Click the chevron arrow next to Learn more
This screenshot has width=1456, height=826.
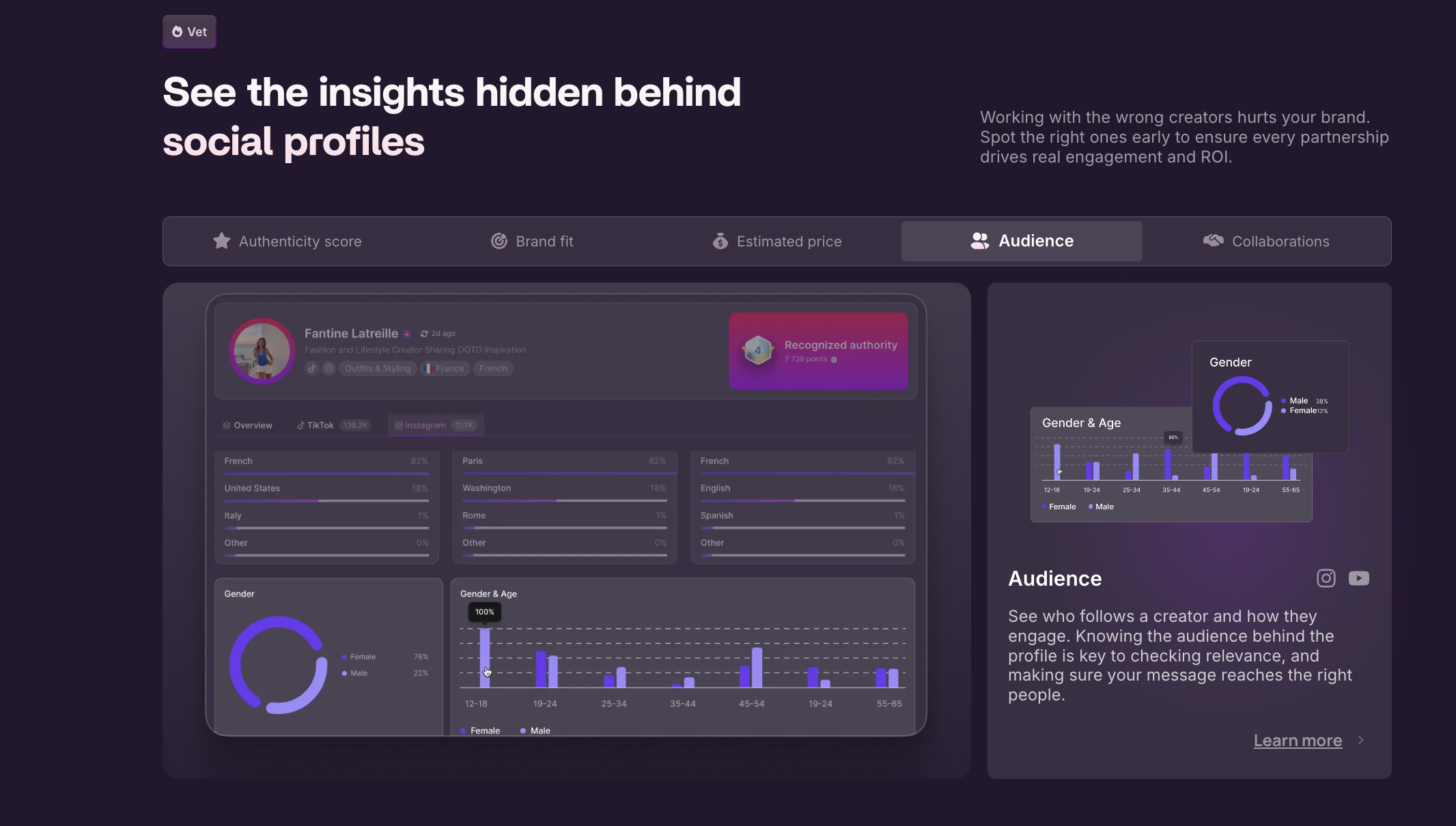click(x=1361, y=740)
